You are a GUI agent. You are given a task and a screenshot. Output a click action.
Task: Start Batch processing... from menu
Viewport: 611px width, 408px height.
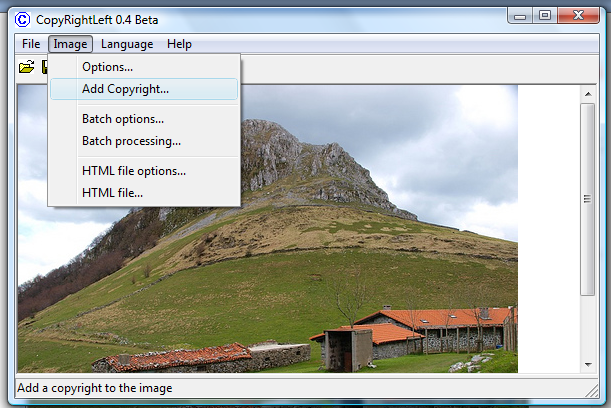click(x=144, y=141)
